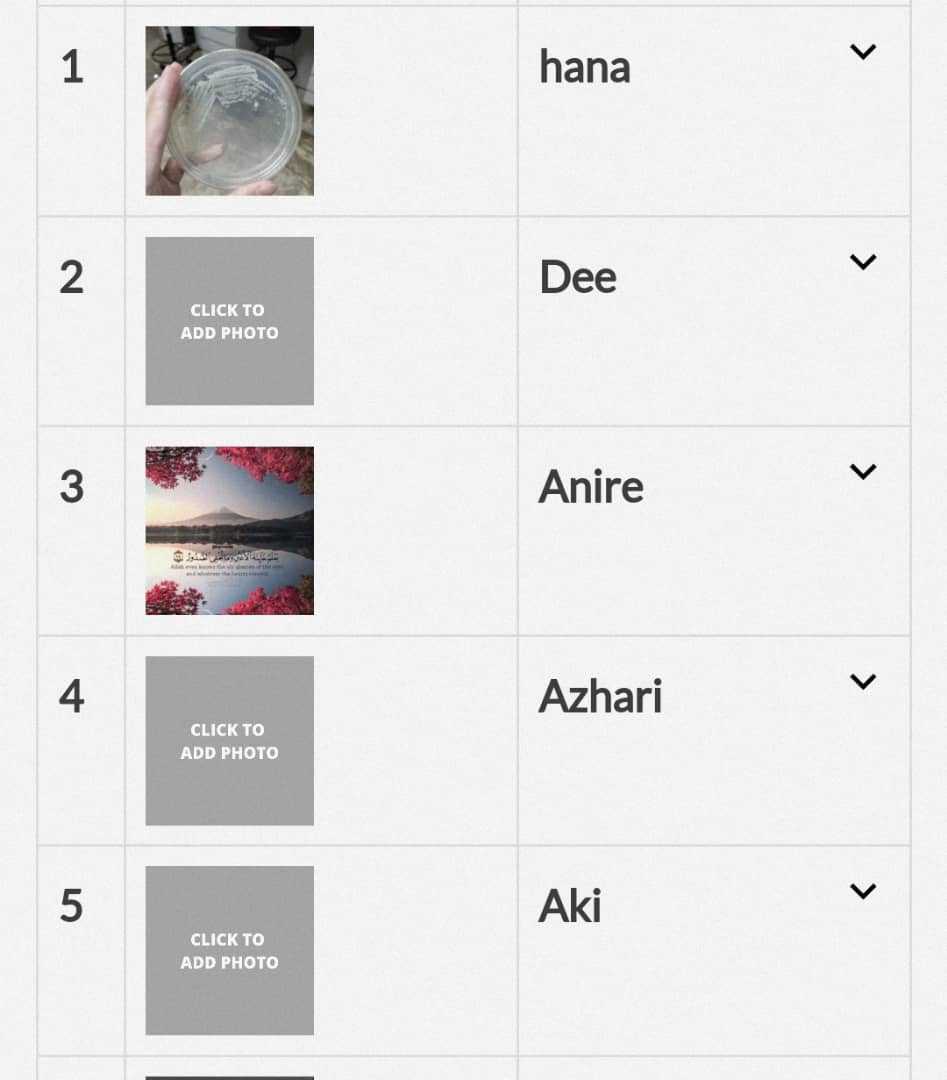Image resolution: width=947 pixels, height=1080 pixels.
Task: Expand the dropdown chevron for Dee
Action: click(862, 262)
